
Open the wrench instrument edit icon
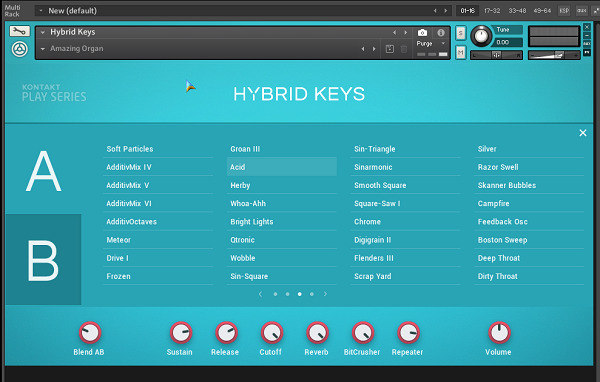(20, 31)
